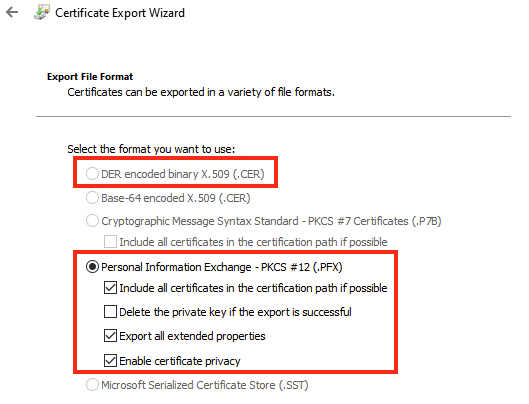Click the 'Enable certificate privacy' label text
529x404 pixels.
tap(180, 361)
